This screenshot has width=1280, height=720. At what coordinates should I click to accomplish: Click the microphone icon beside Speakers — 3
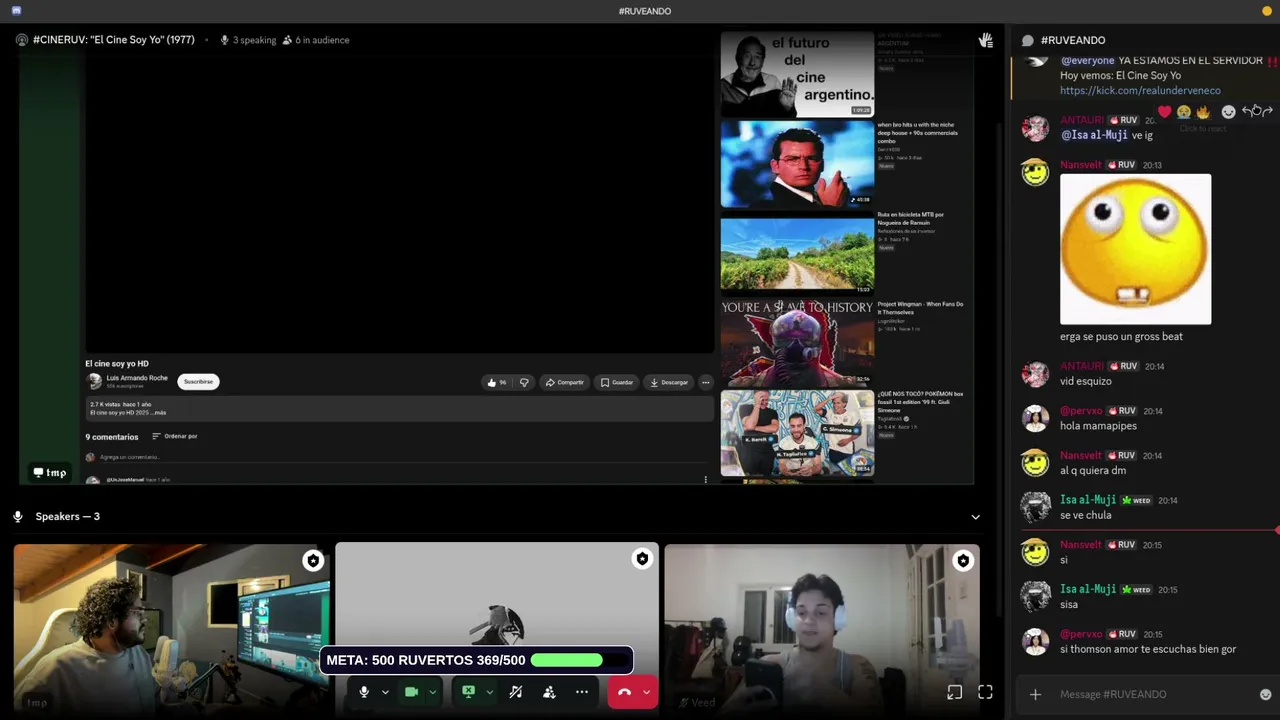tap(18, 516)
